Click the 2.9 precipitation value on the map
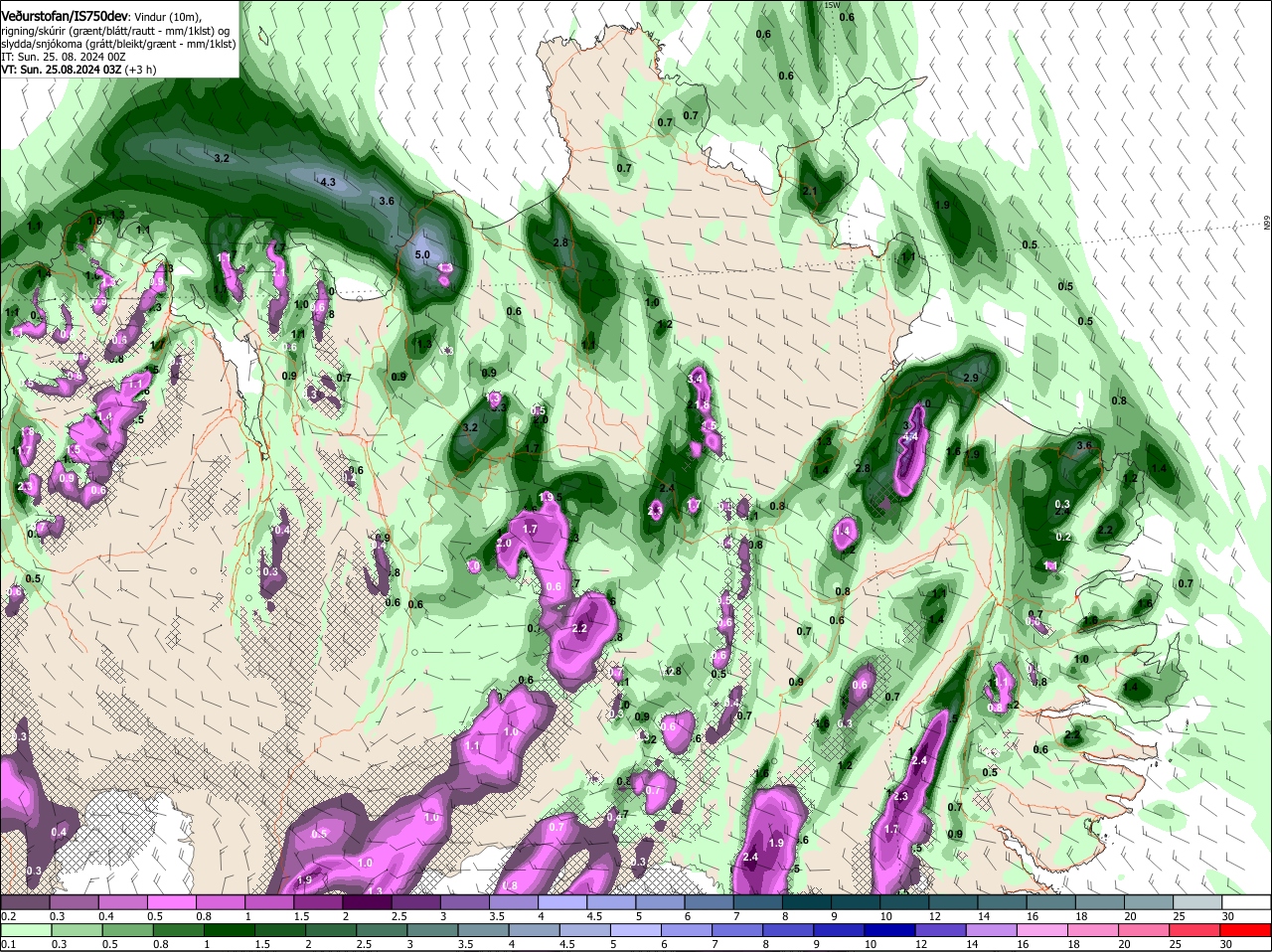1272x952 pixels. point(972,378)
